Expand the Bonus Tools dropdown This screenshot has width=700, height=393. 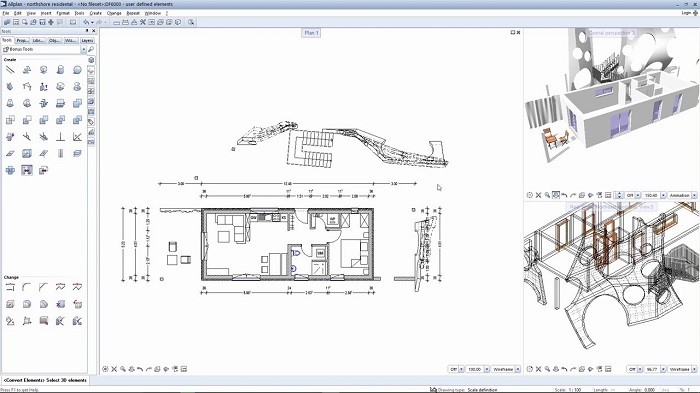(83, 50)
